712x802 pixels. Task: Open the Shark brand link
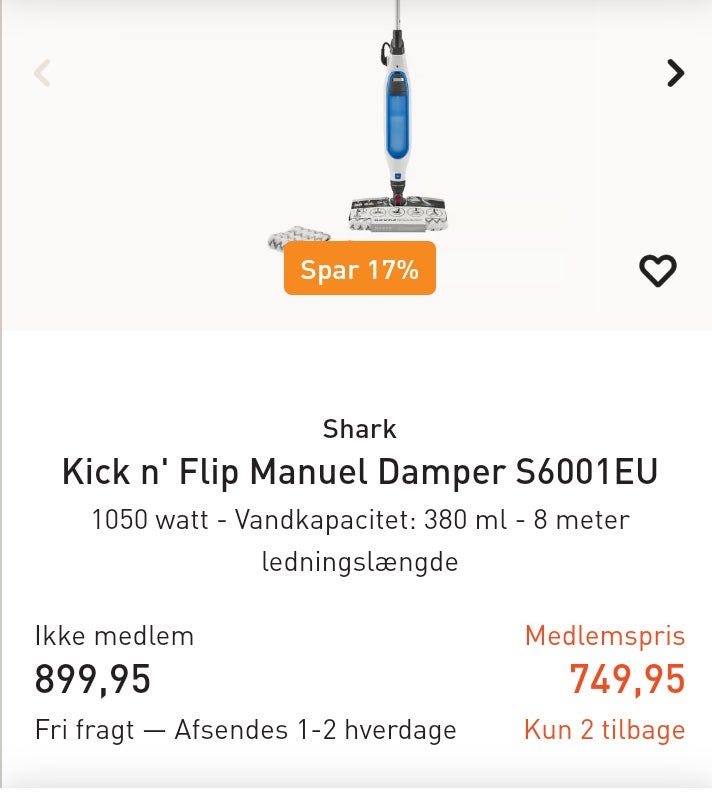(360, 429)
